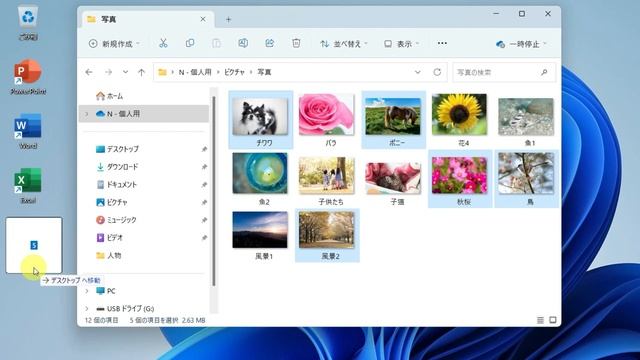The width and height of the screenshot is (640, 360).
Task: Unpin ミュージック via its pin icon
Action: (204, 220)
